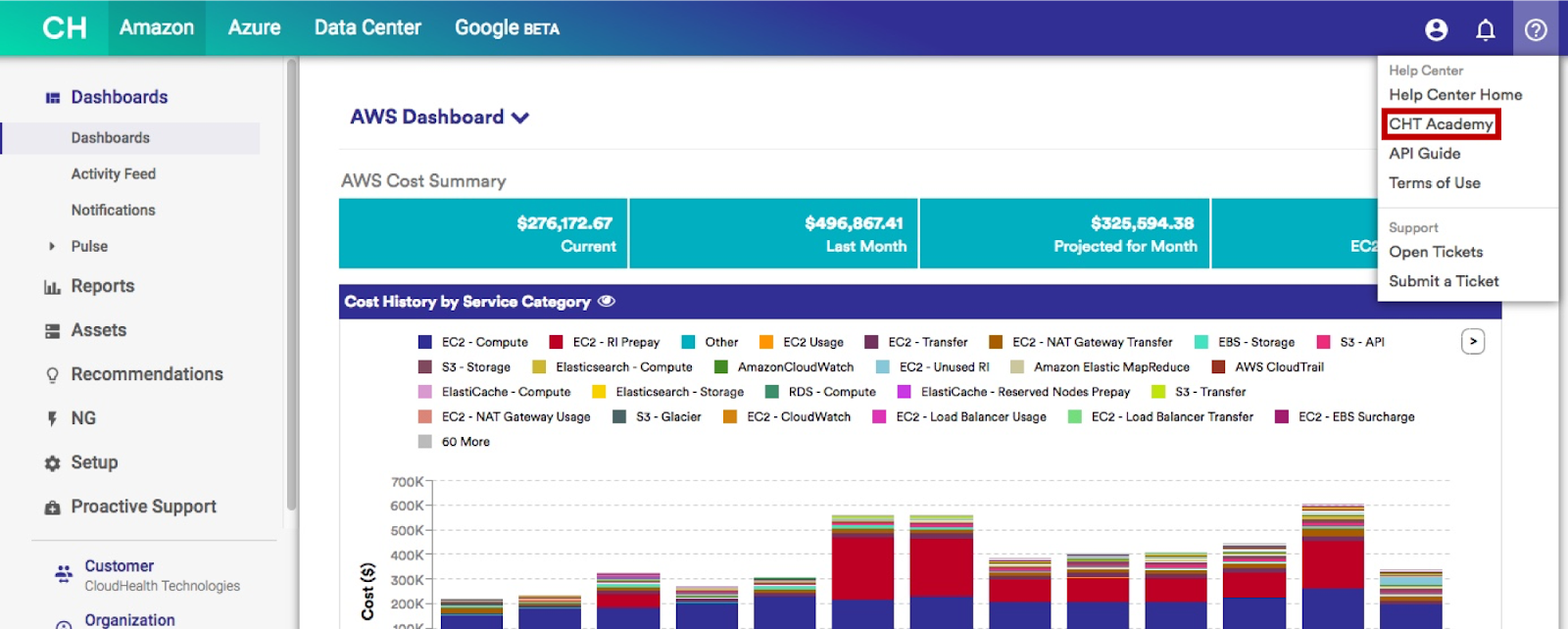
Task: Click the Reports bar chart icon
Action: click(53, 287)
